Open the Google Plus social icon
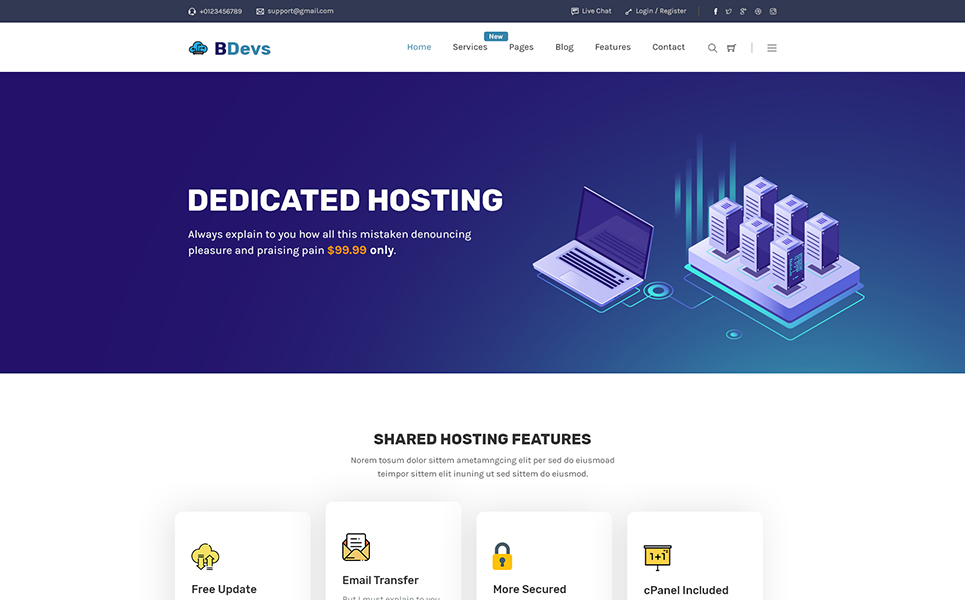The width and height of the screenshot is (965, 600). tap(743, 11)
